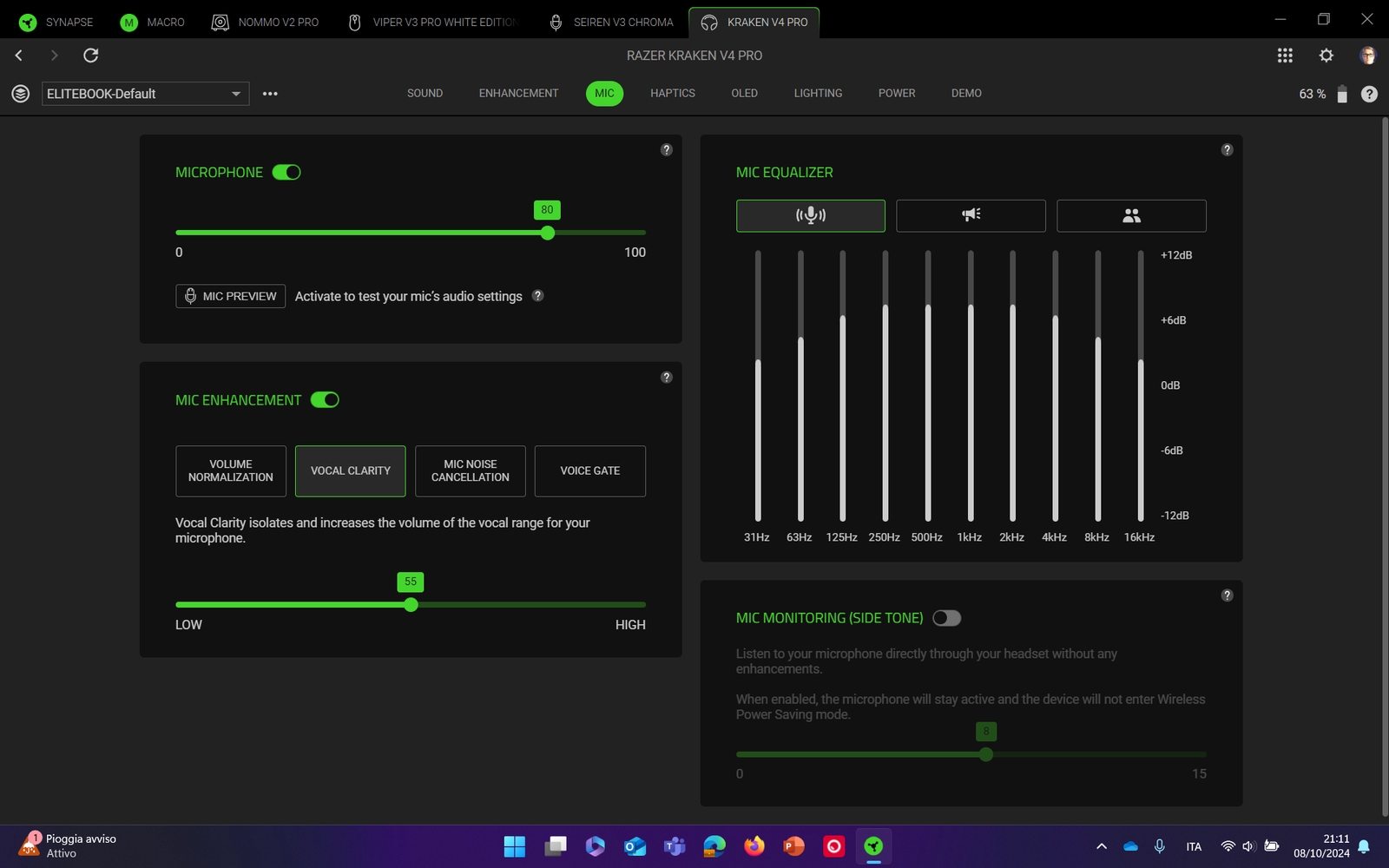
Task: Open Synapse settings gear icon
Action: tap(1326, 56)
